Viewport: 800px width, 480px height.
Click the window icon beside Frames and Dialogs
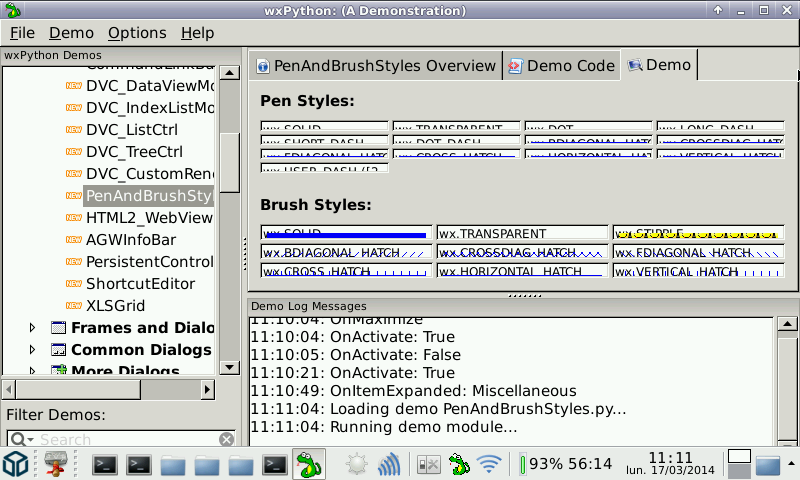59,327
